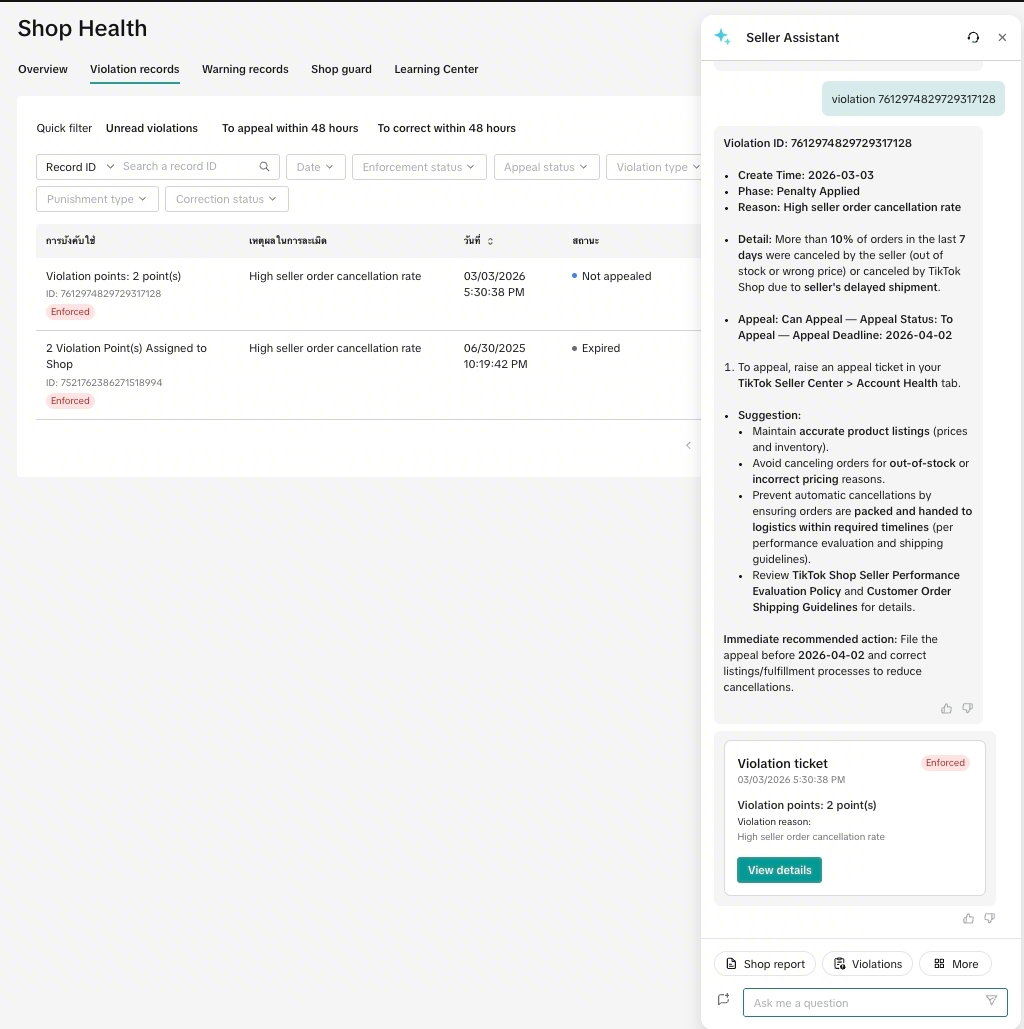This screenshot has width=1024, height=1029.
Task: Click the Shop report quick action
Action: [x=765, y=964]
